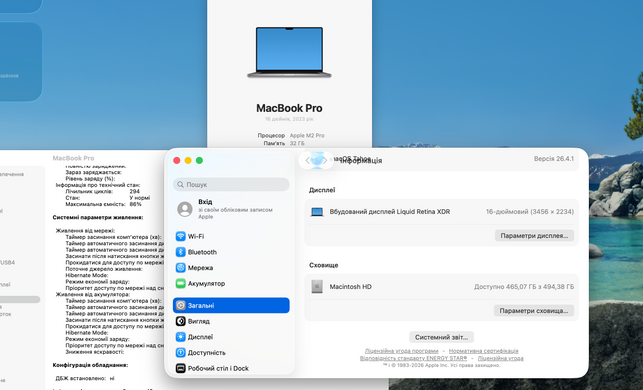
Task: Click MacBook Pro heading in About window
Action: pos(289,108)
